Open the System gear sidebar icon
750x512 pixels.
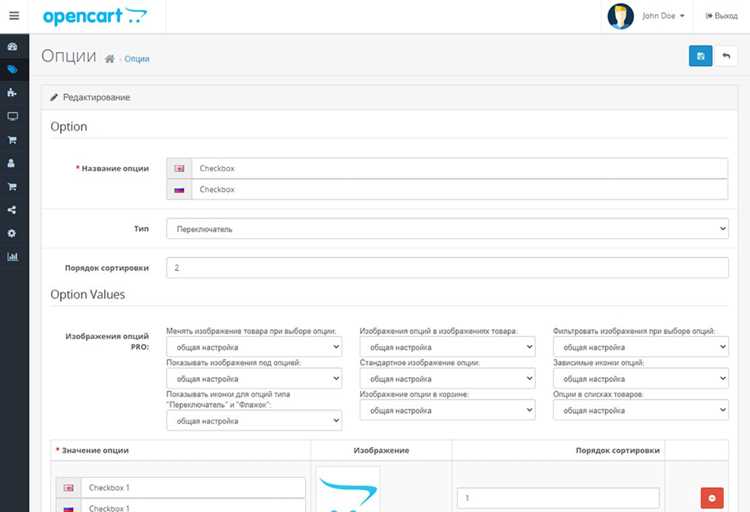(12, 234)
